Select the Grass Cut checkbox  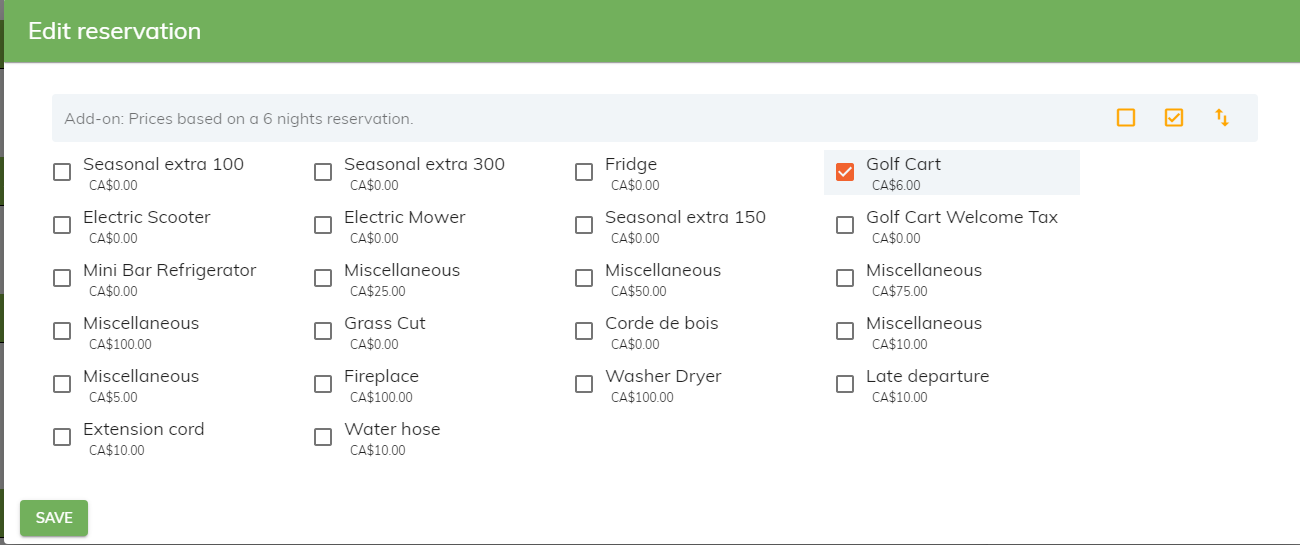pyautogui.click(x=323, y=331)
